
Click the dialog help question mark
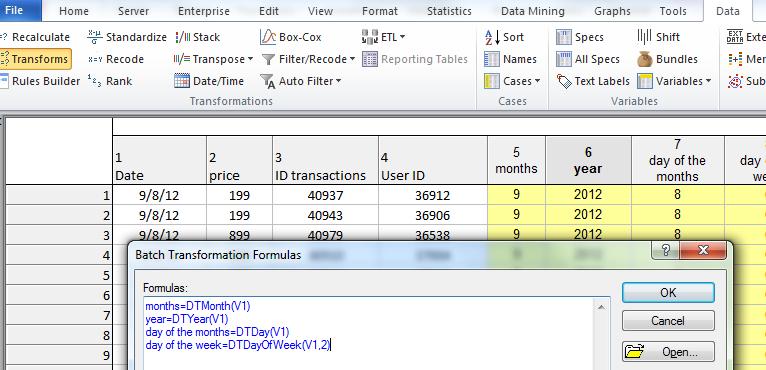(666, 251)
